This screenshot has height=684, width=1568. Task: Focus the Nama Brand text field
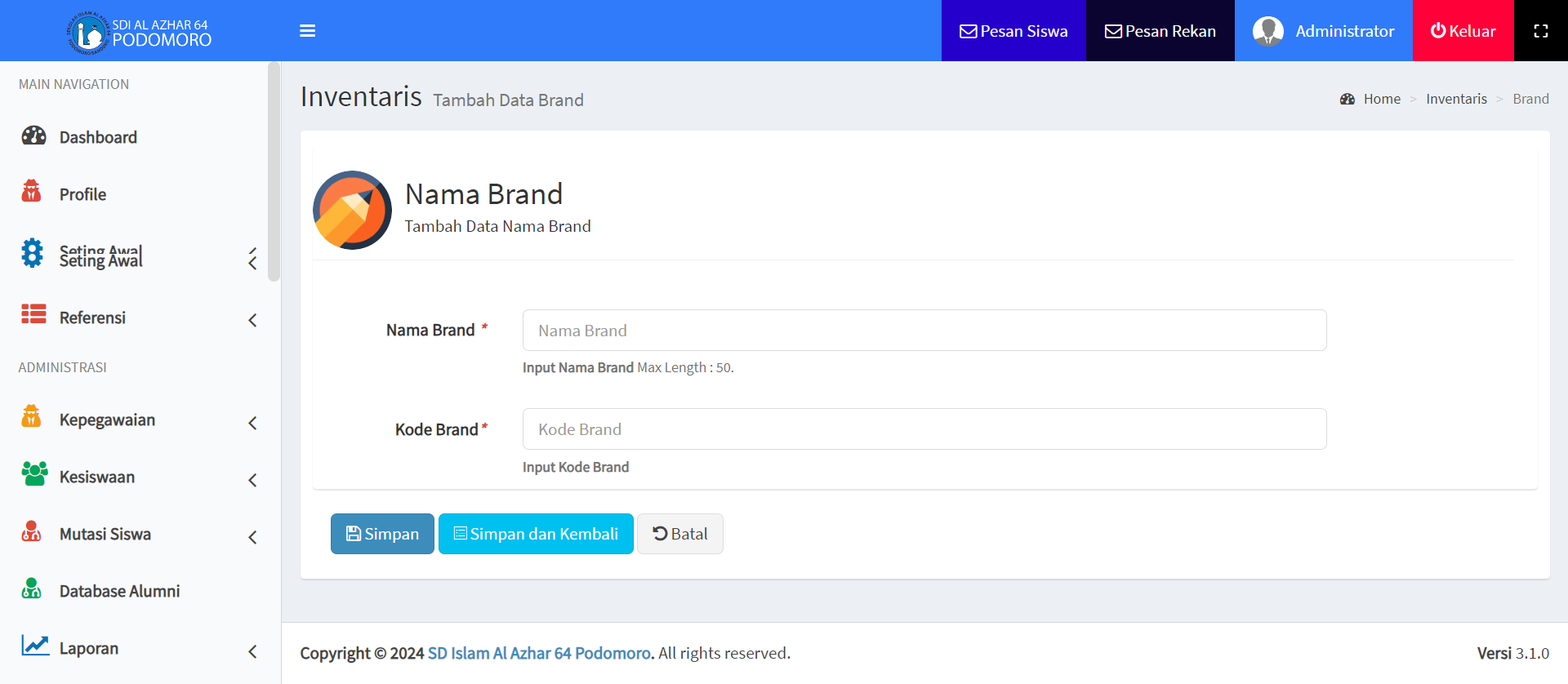pyautogui.click(x=924, y=331)
